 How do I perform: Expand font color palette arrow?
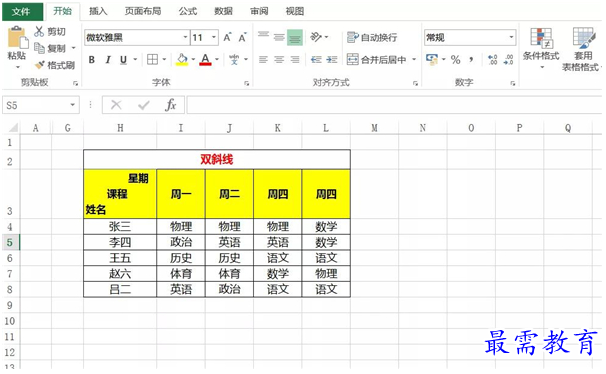[x=217, y=59]
